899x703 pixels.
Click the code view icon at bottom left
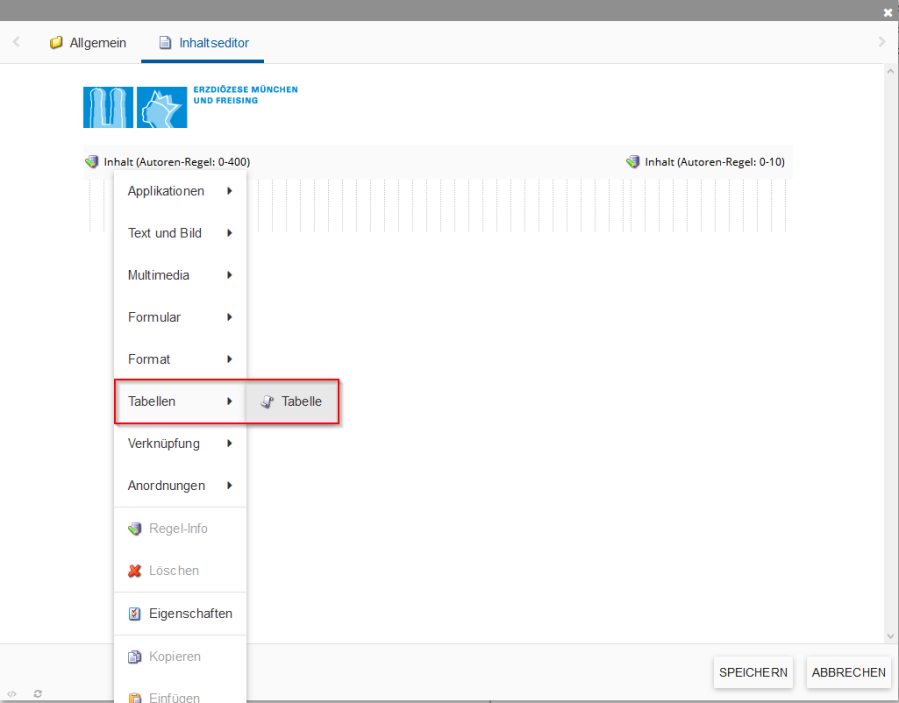click(x=12, y=693)
